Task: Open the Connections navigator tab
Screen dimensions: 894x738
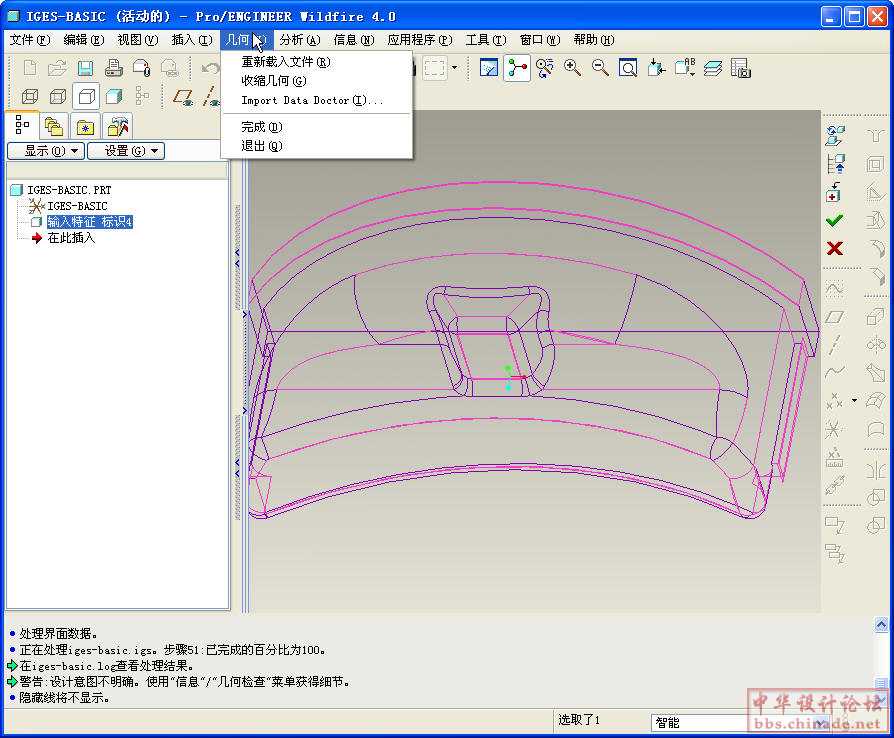Action: (118, 127)
